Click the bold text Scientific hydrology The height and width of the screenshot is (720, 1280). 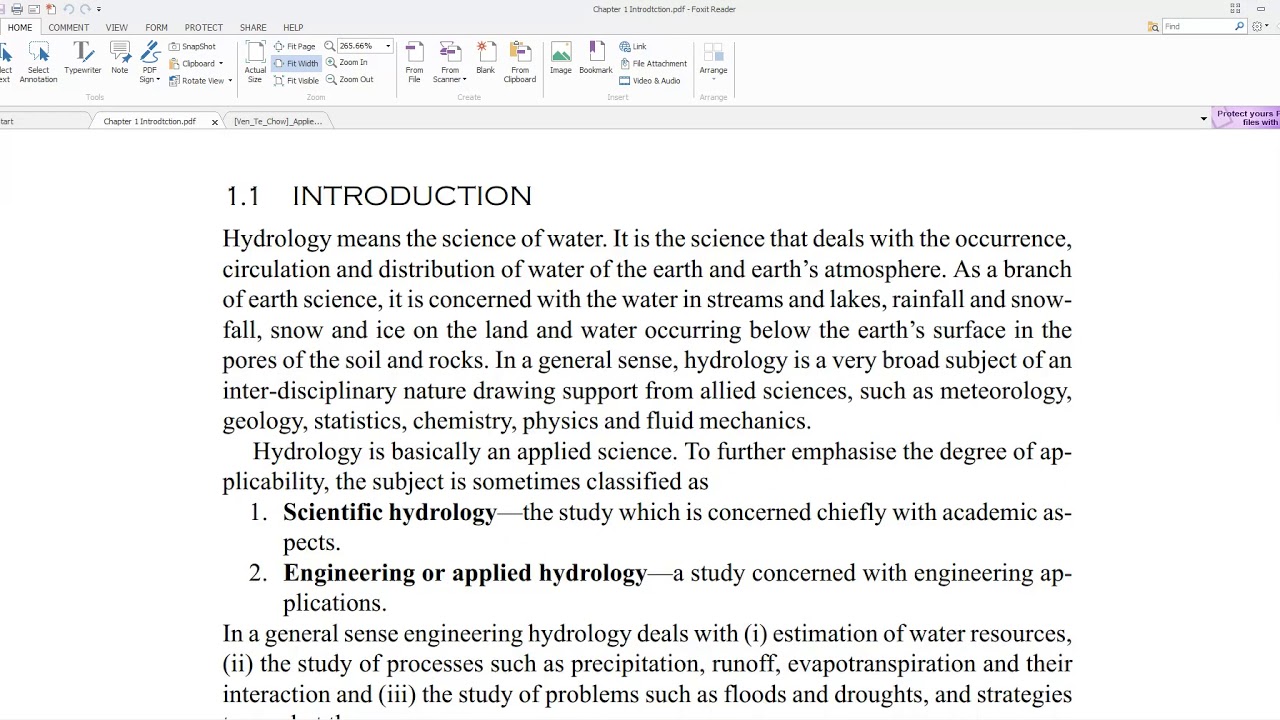click(x=390, y=512)
